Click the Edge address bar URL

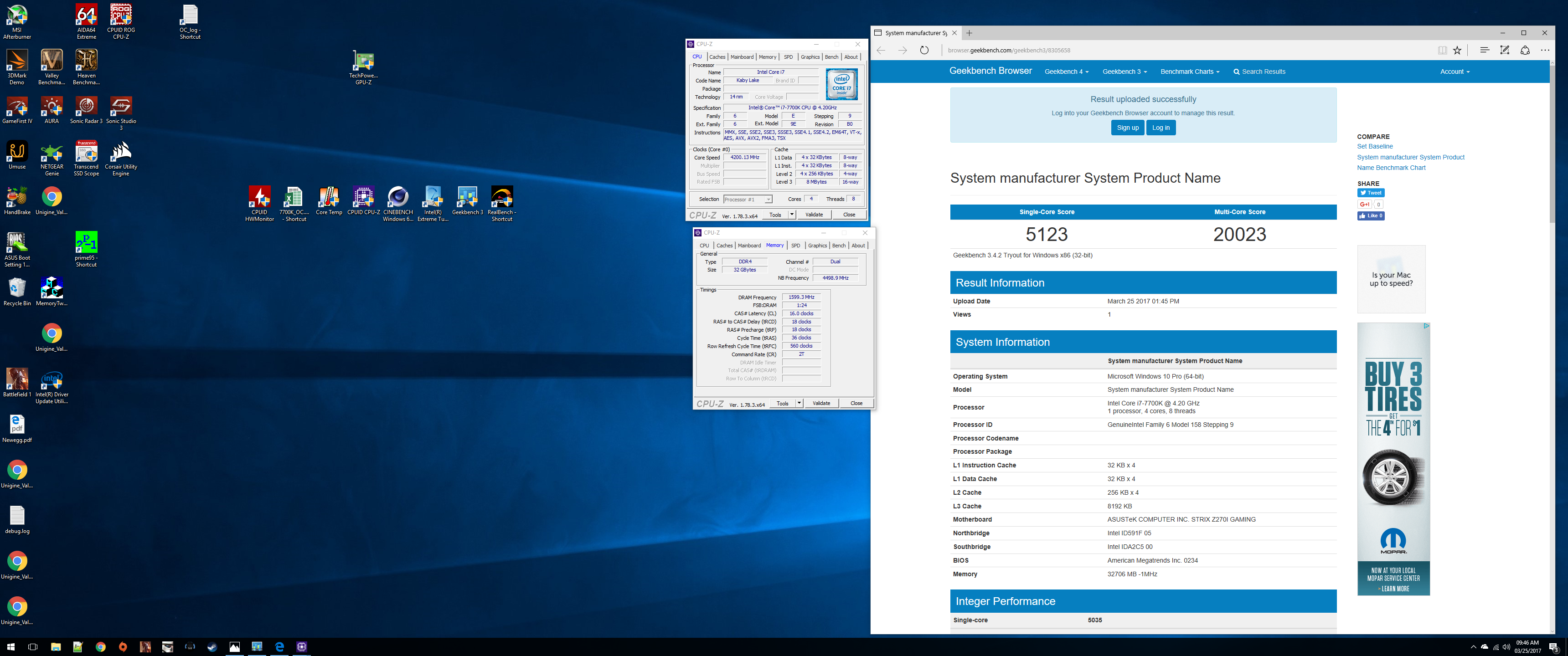pos(1009,51)
